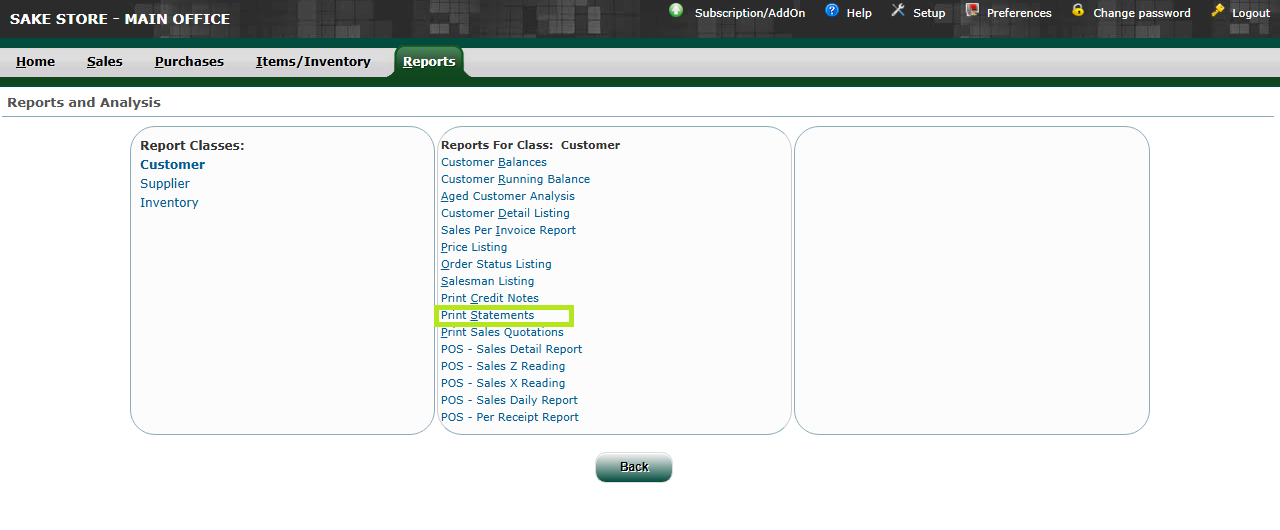
Task: Click the green Subscription/AddOn arrow icon
Action: tap(676, 11)
